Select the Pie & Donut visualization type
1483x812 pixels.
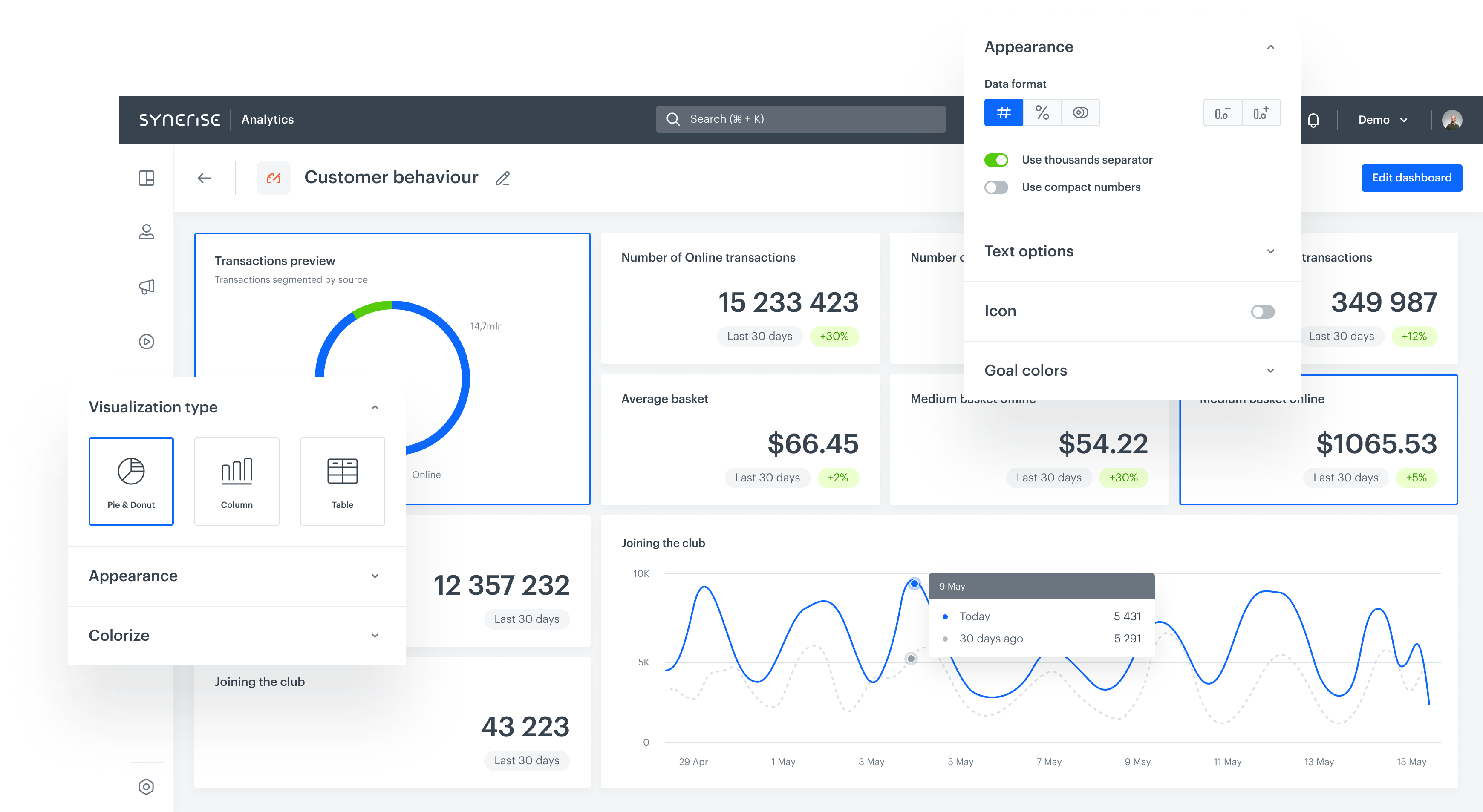coord(131,481)
